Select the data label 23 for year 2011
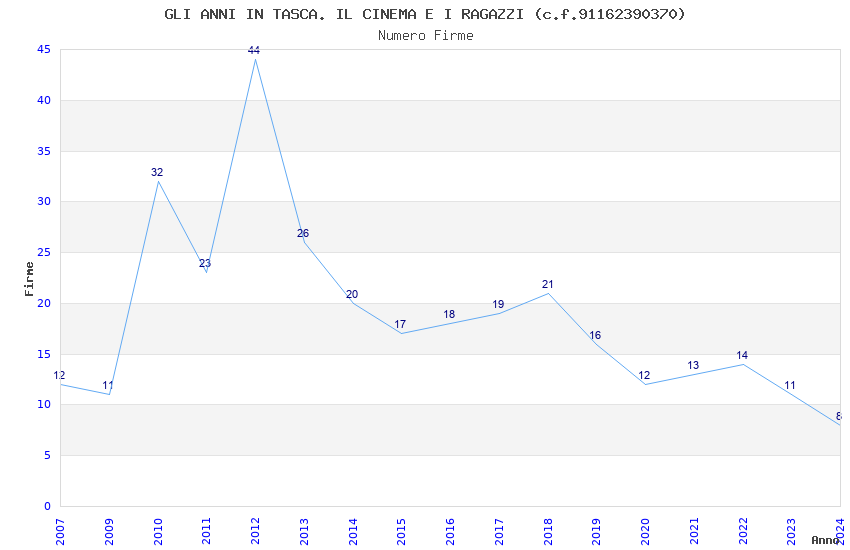850x550 pixels. click(x=205, y=263)
